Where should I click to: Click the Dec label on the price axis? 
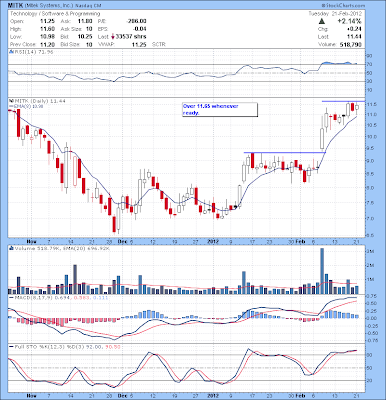click(x=122, y=241)
